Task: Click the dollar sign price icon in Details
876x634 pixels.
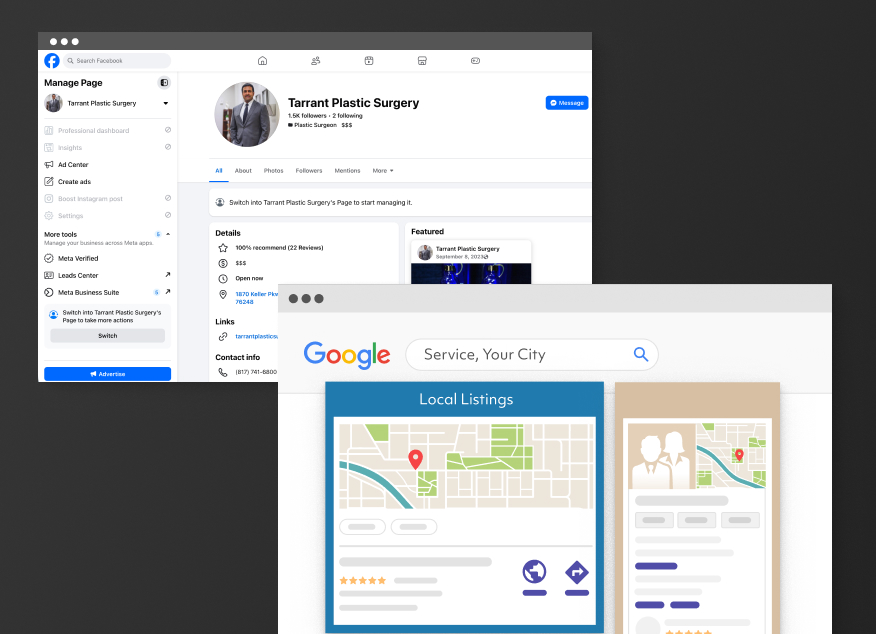Action: 223,263
